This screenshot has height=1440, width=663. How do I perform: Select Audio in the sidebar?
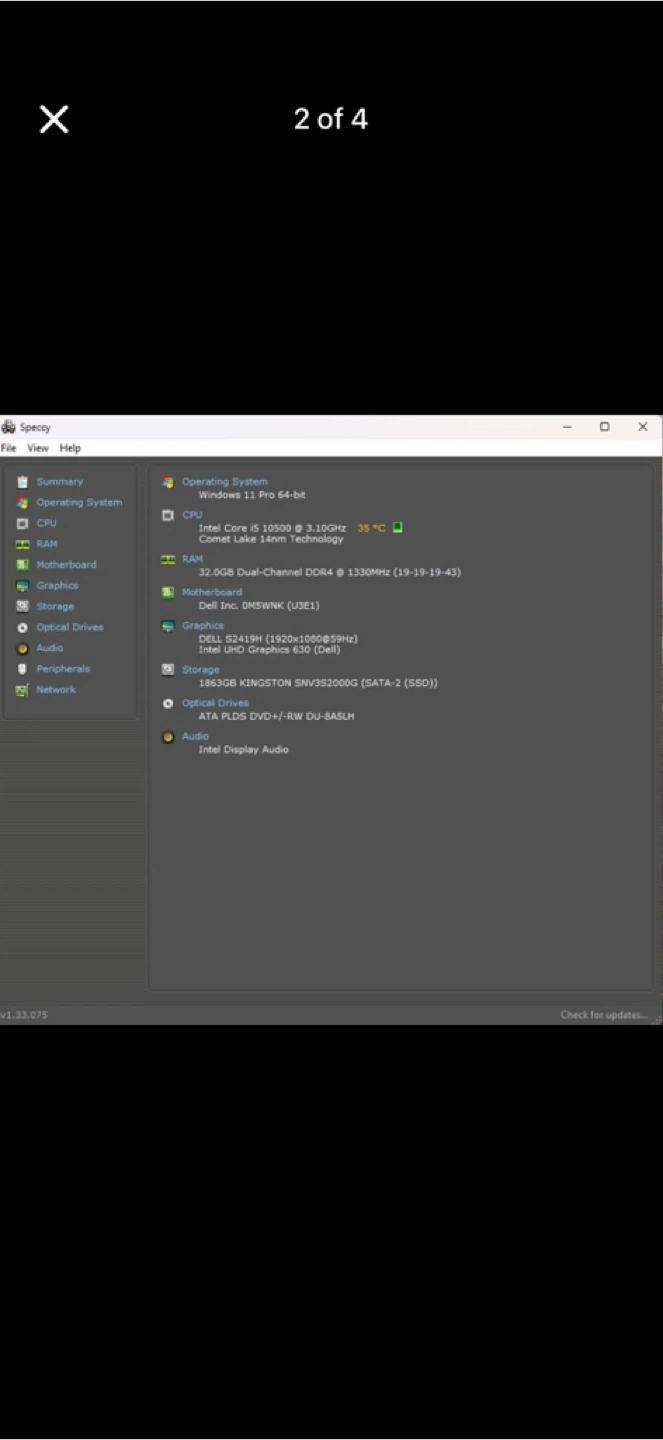[50, 648]
